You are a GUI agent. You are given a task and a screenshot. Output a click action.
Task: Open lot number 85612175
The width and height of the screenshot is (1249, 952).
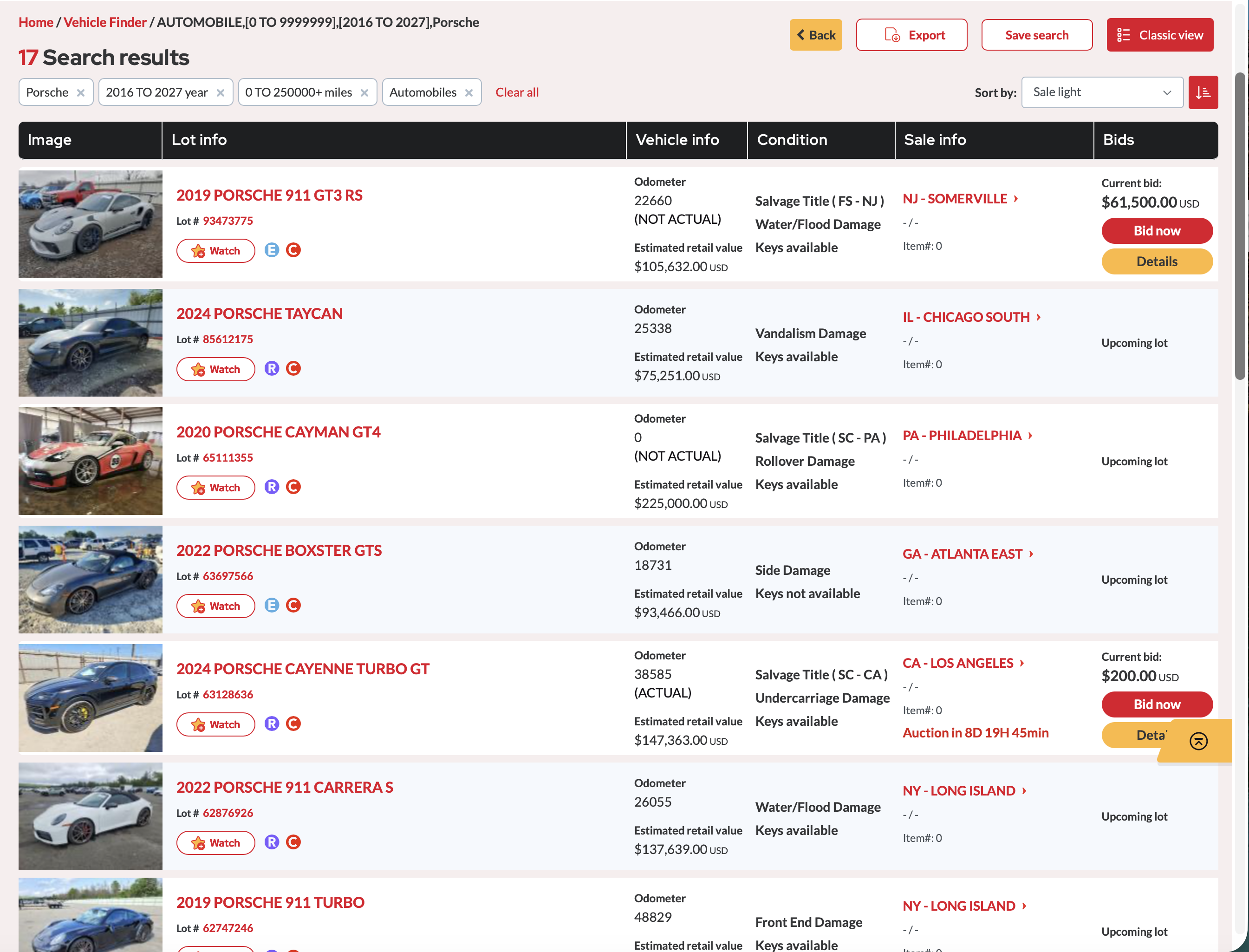tap(228, 339)
